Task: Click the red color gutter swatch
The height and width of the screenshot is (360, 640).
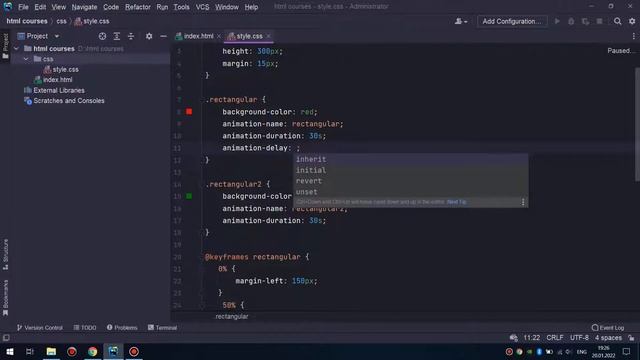Action: 189,111
